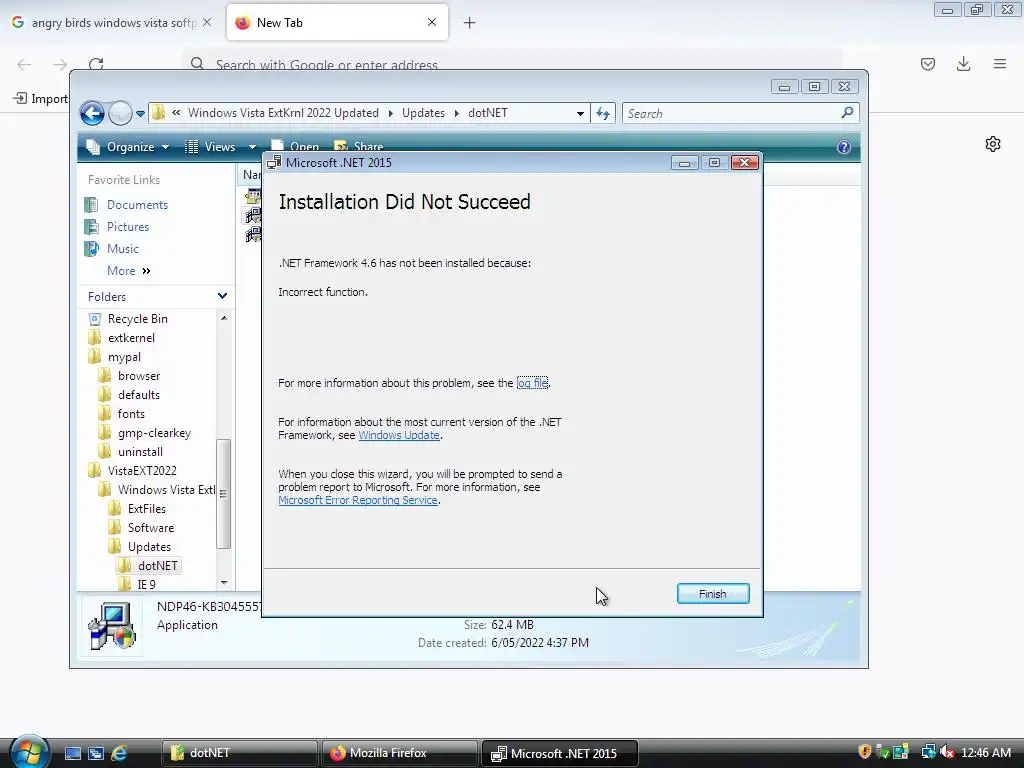
Task: Click the folder tree scroll up arrow
Action: (x=224, y=318)
